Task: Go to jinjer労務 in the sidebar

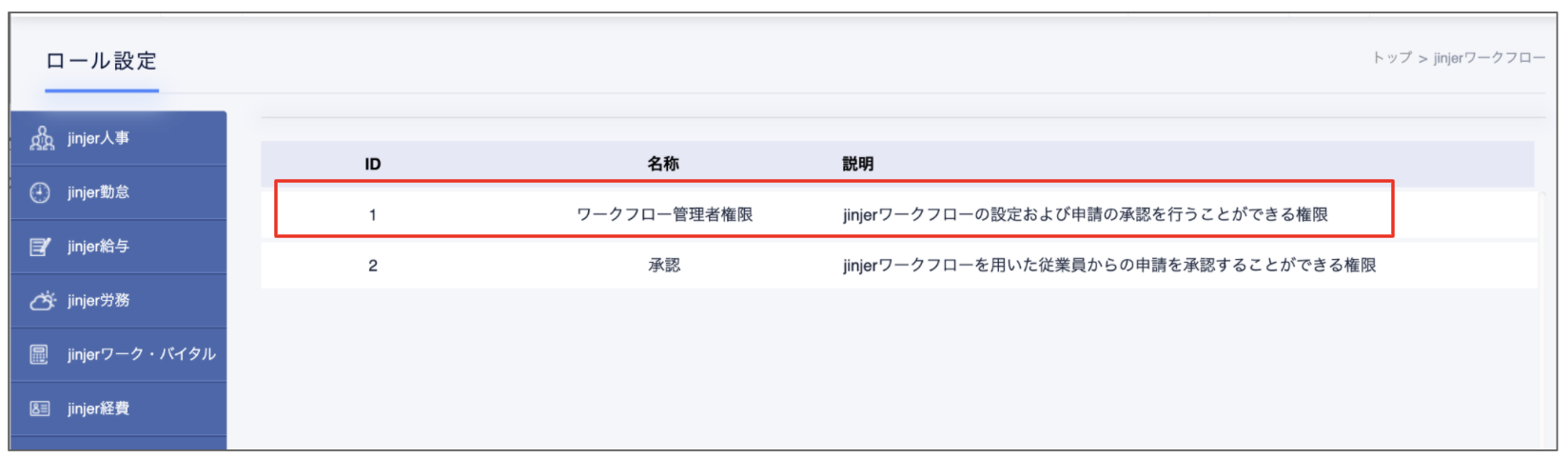Action: point(98,301)
